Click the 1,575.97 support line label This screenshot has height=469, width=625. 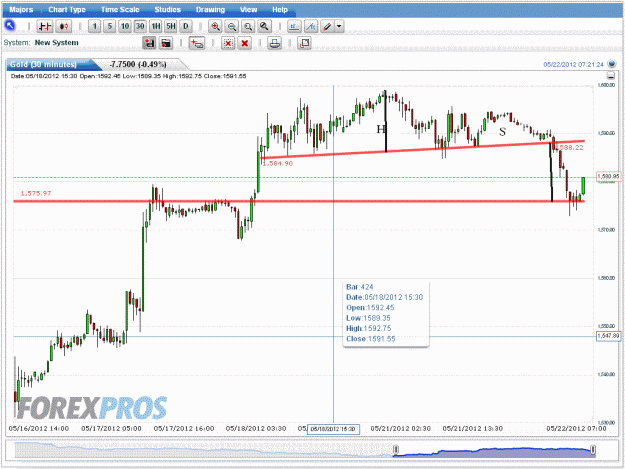click(36, 193)
